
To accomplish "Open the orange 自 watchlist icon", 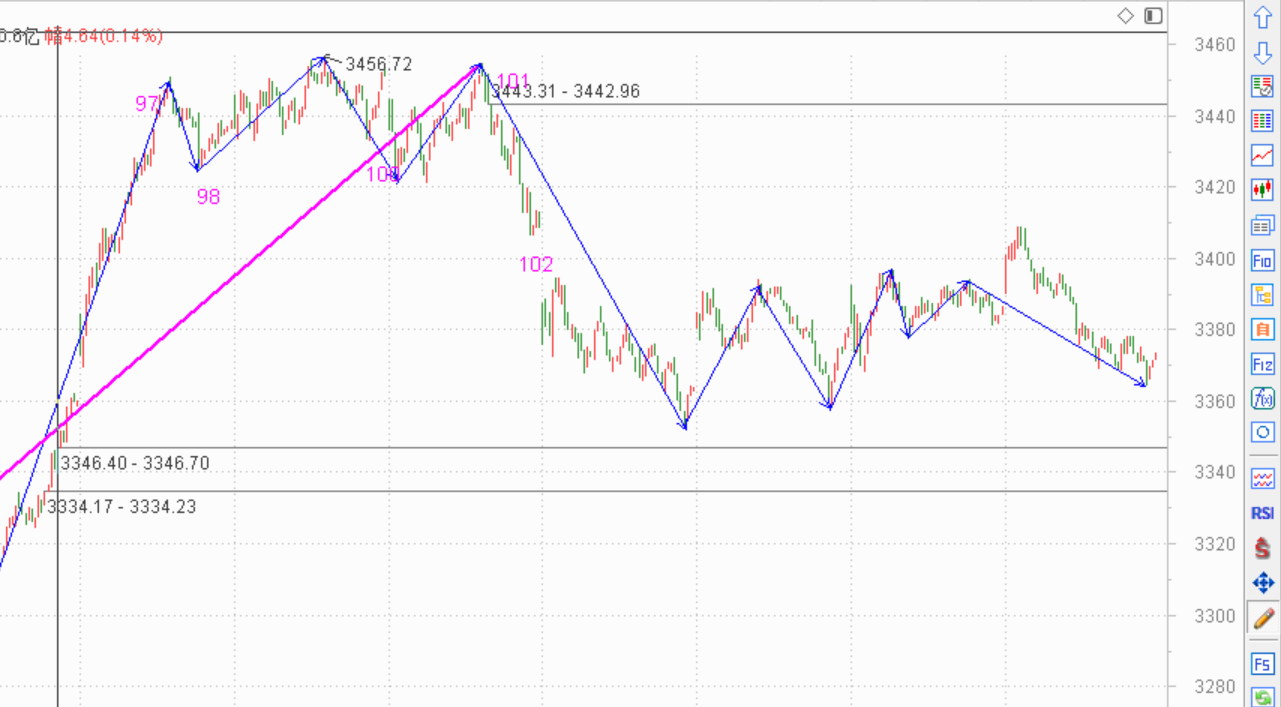I will tap(1262, 329).
